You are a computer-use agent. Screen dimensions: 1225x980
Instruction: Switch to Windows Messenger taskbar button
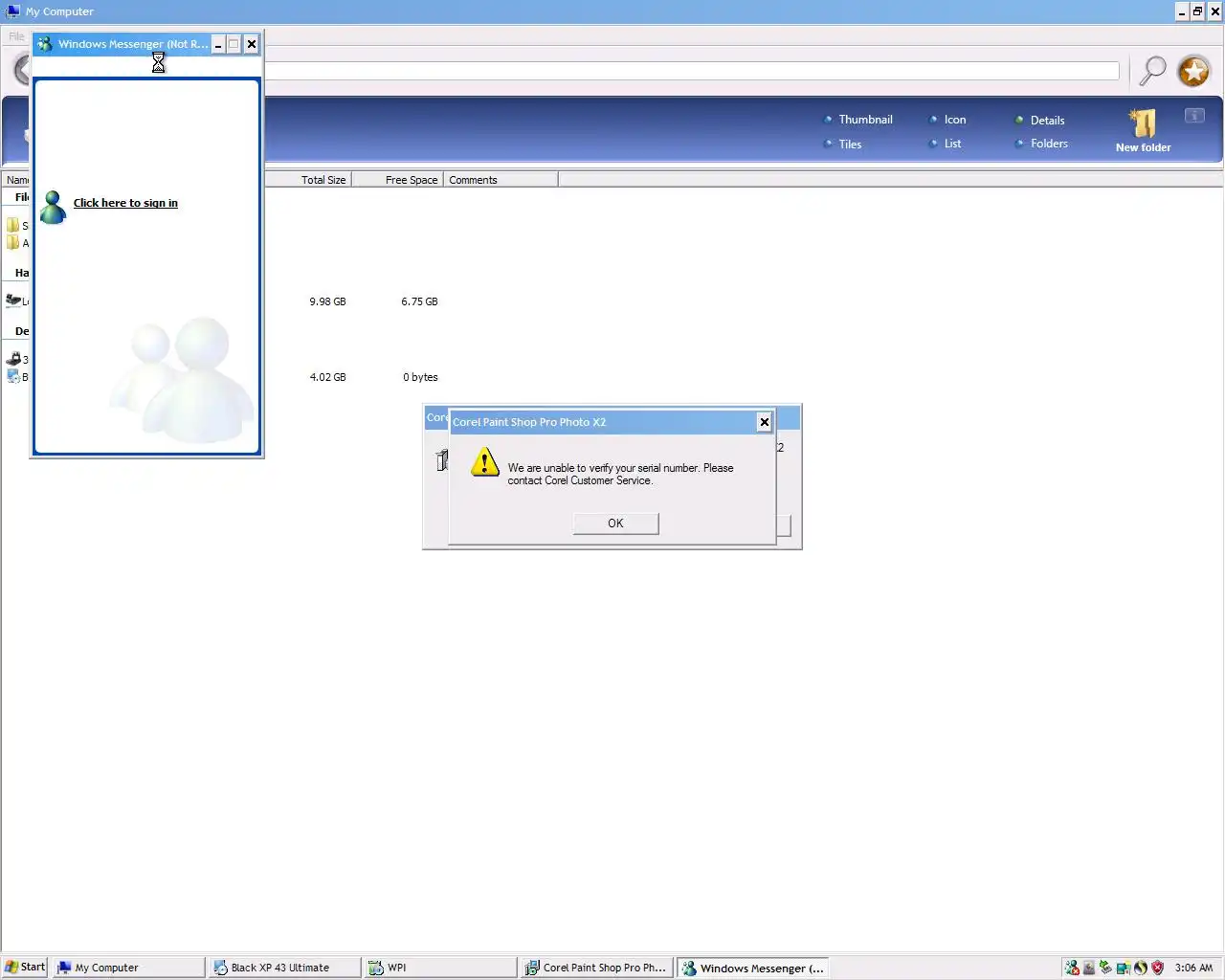point(753,968)
